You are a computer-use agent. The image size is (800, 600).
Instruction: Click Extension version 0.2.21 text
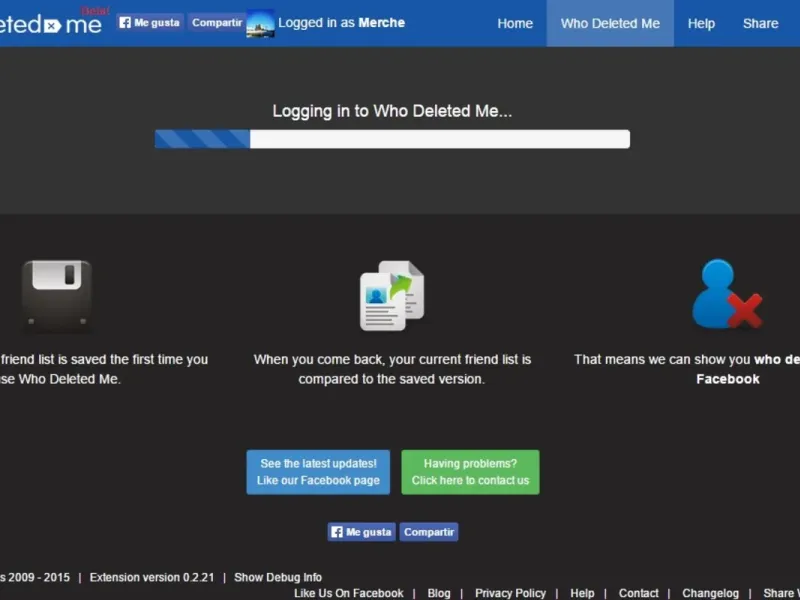152,577
